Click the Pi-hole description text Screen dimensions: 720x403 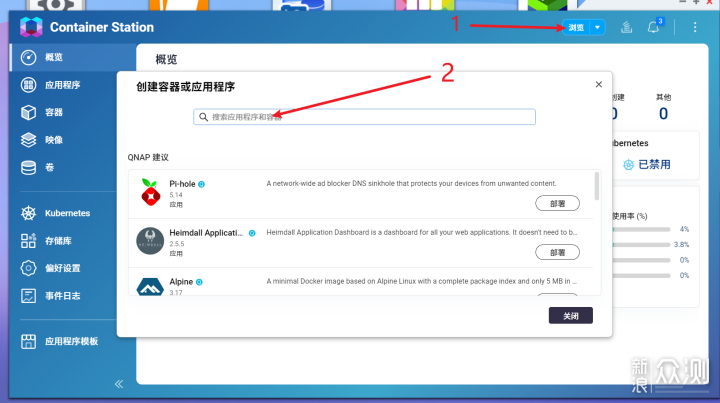[411, 184]
